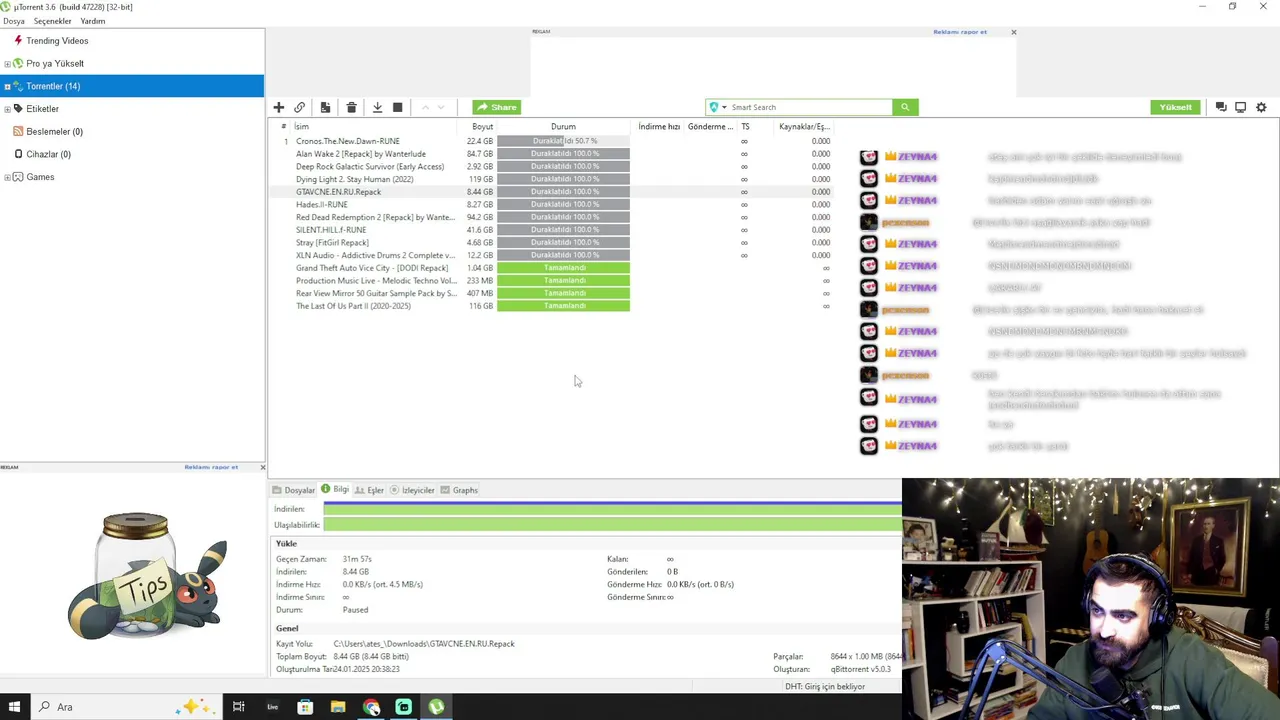
Task: Open the Yardım menu
Action: coord(93,21)
